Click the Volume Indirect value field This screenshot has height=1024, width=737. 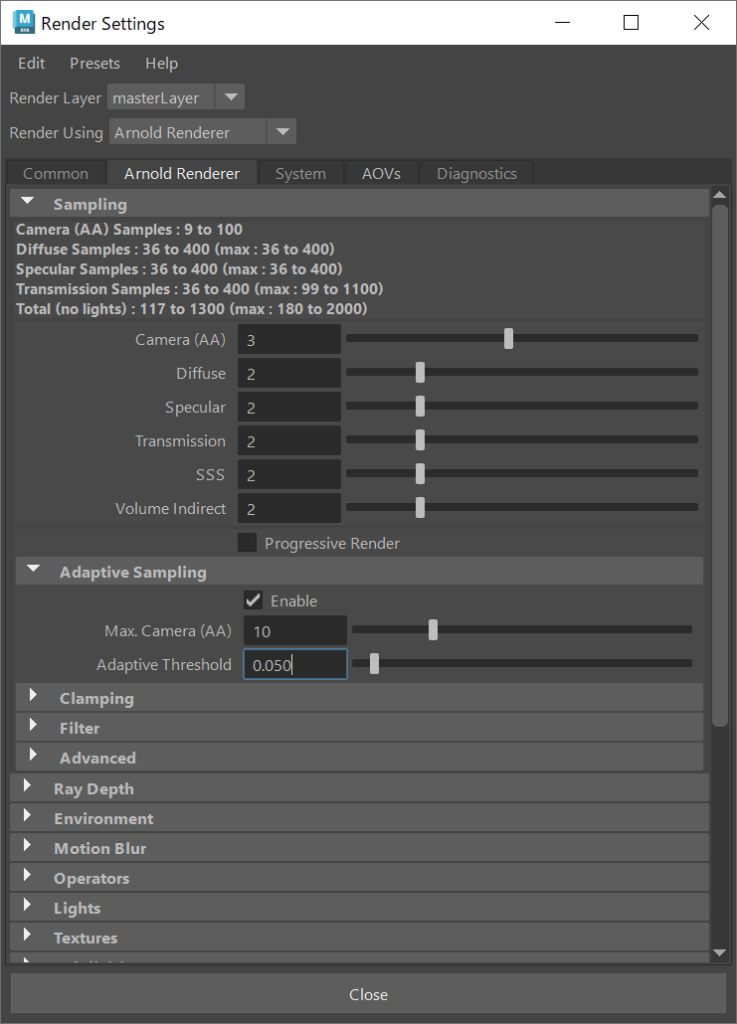pyautogui.click(x=289, y=509)
